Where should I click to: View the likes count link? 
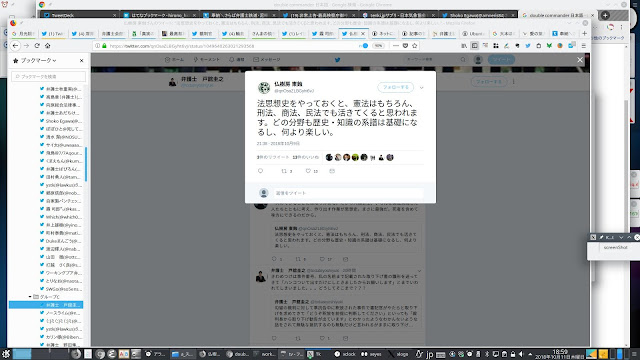click(306, 157)
